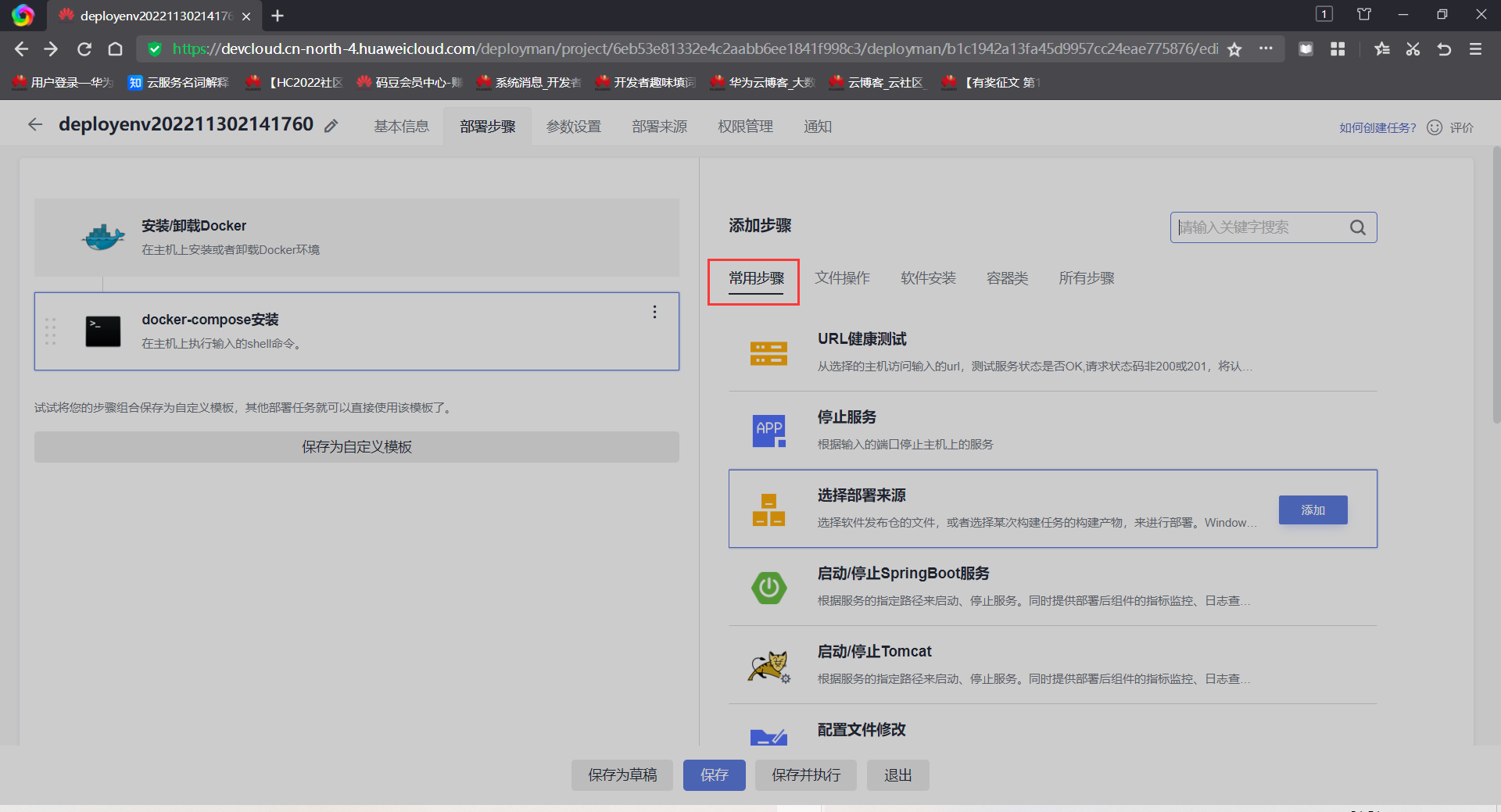Click the blue 保存 button
Image resolution: width=1501 pixels, height=812 pixels.
715,775
